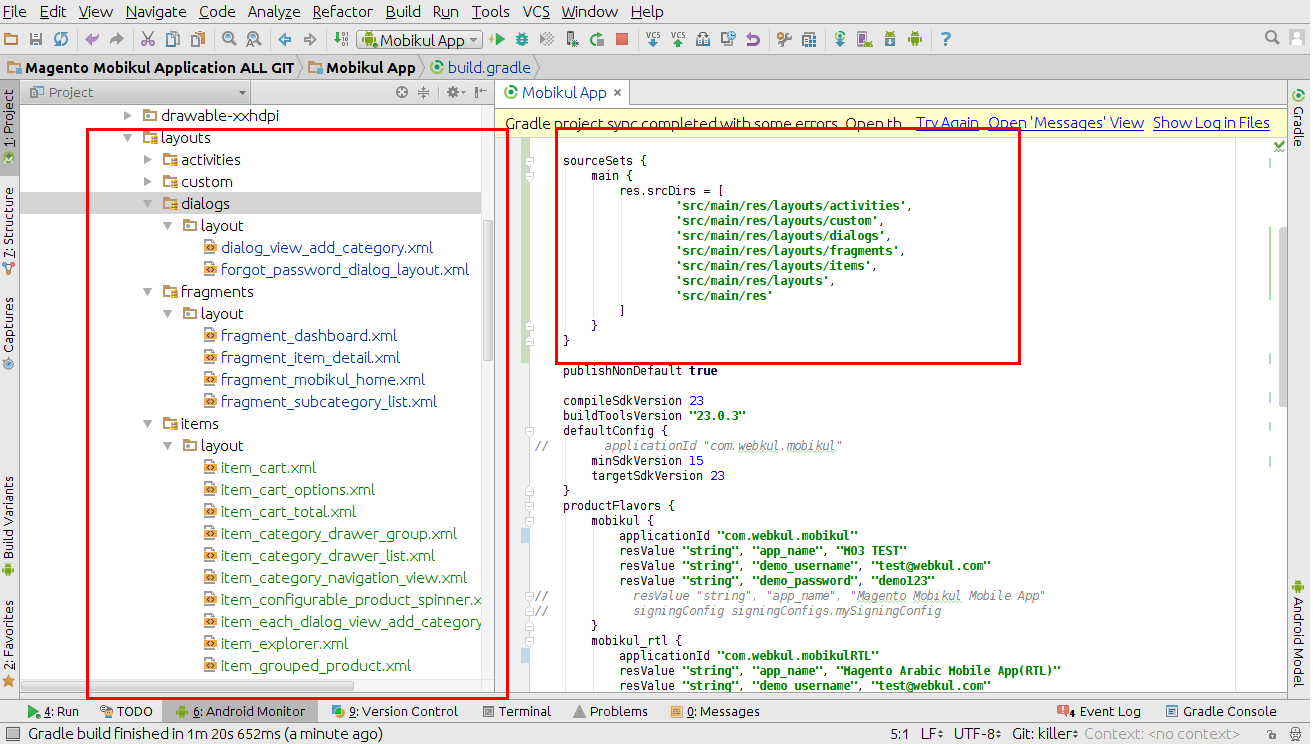Open the VCS menu
1313x744 pixels.
point(536,12)
